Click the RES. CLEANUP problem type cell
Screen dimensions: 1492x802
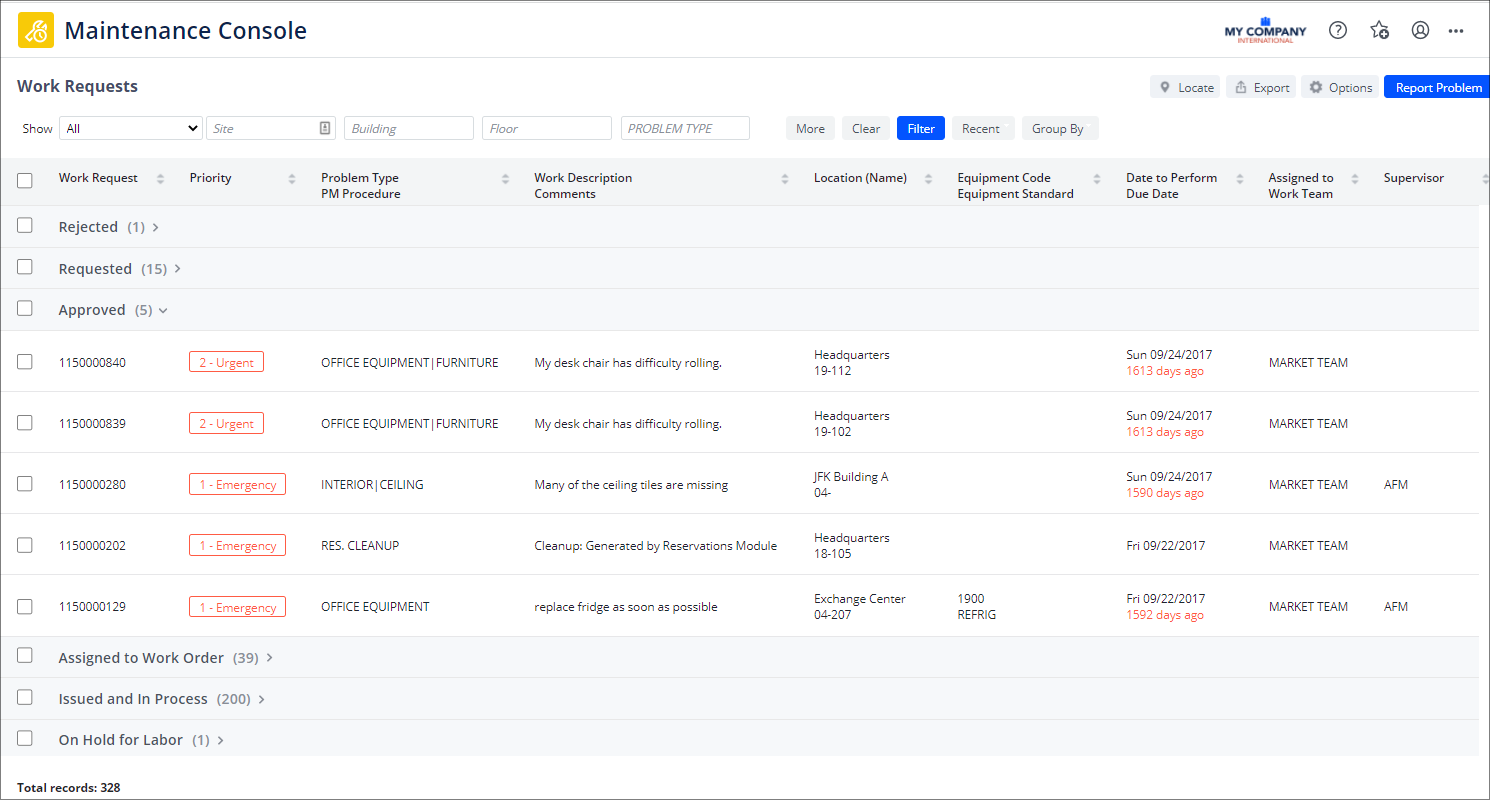[x=360, y=546]
